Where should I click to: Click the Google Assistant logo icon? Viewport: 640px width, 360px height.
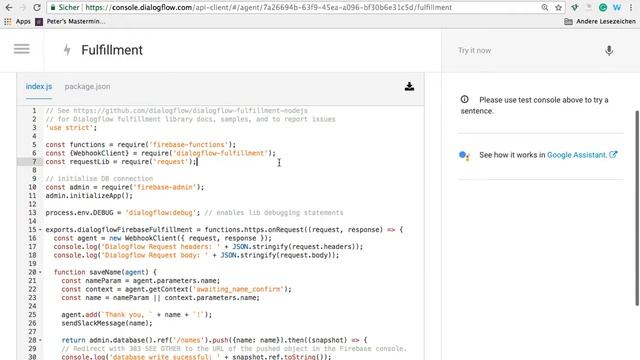464,156
